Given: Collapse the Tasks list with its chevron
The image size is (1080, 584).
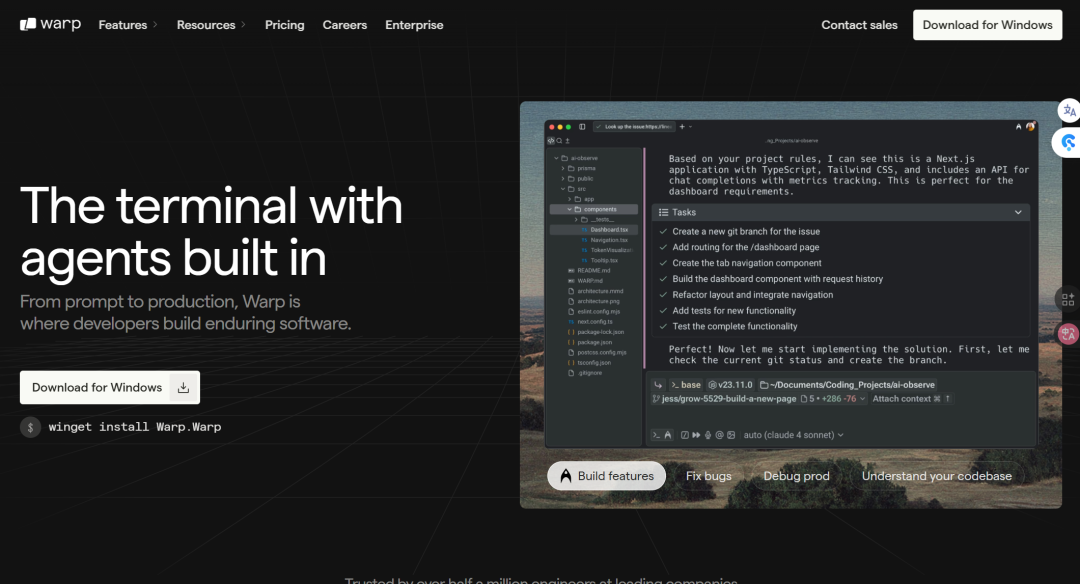Looking at the screenshot, I should (1018, 212).
